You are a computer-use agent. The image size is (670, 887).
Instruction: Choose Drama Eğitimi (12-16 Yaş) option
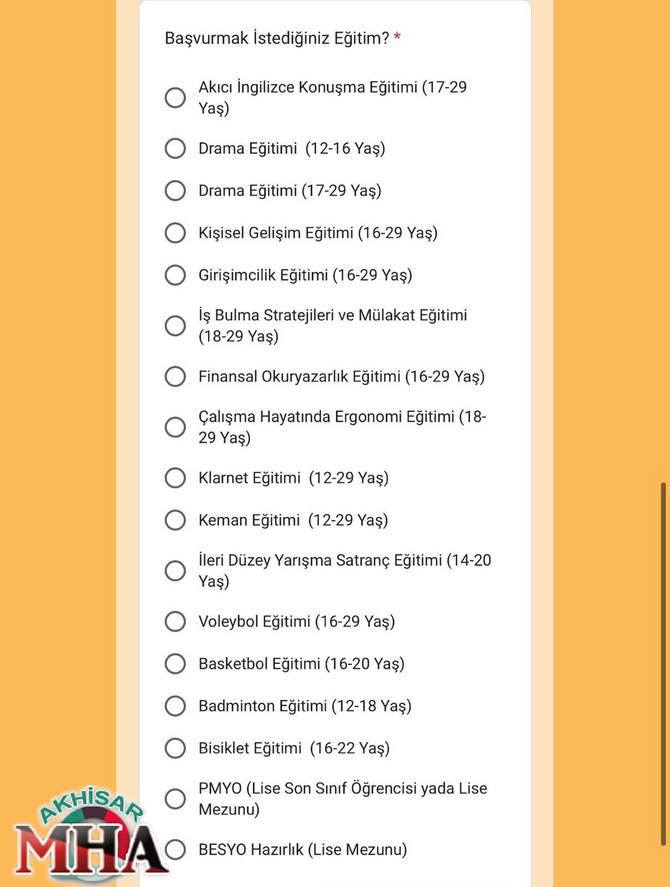coord(175,148)
